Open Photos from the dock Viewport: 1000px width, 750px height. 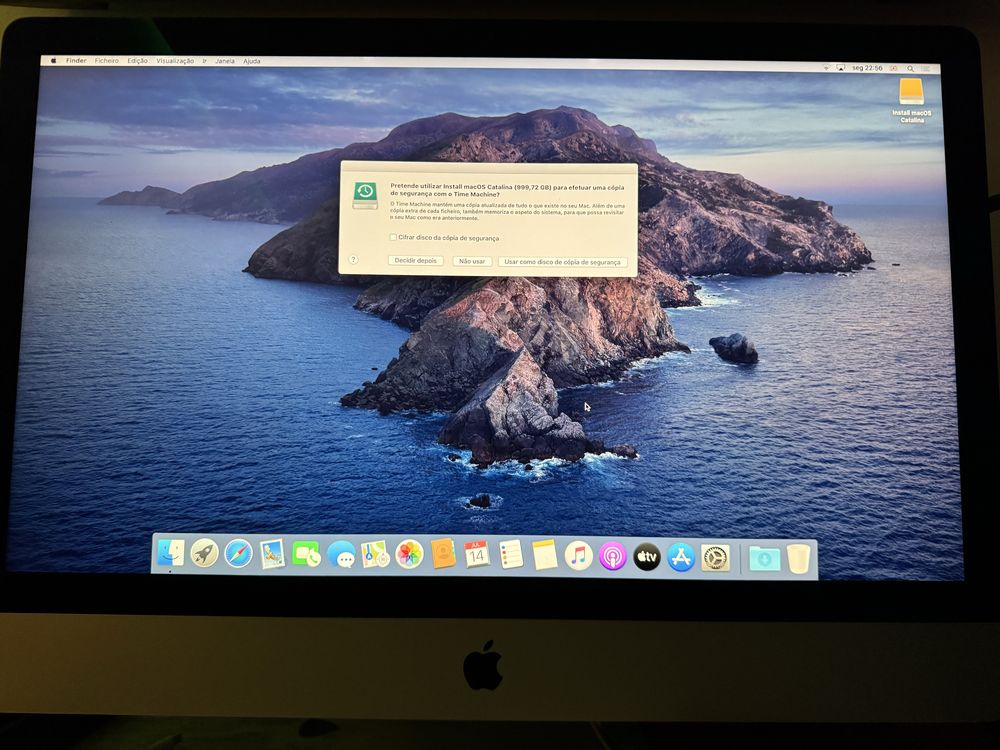[x=409, y=554]
